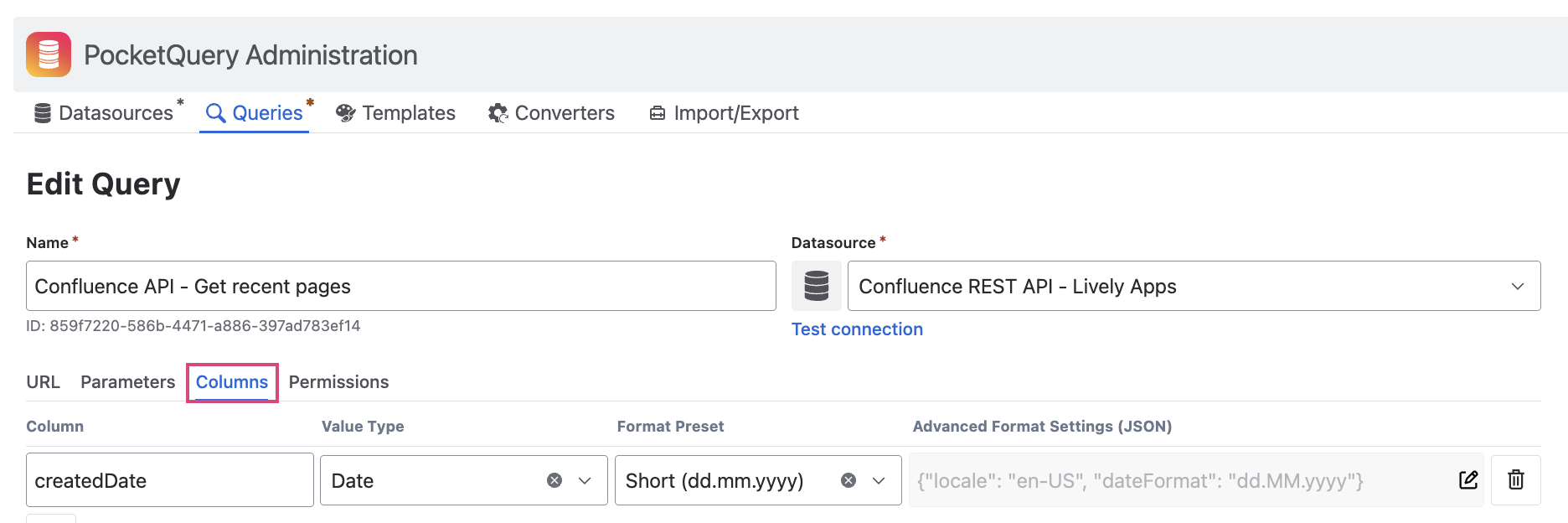The width and height of the screenshot is (1568, 523).
Task: Select the Columns sub-tab
Action: pyautogui.click(x=232, y=382)
